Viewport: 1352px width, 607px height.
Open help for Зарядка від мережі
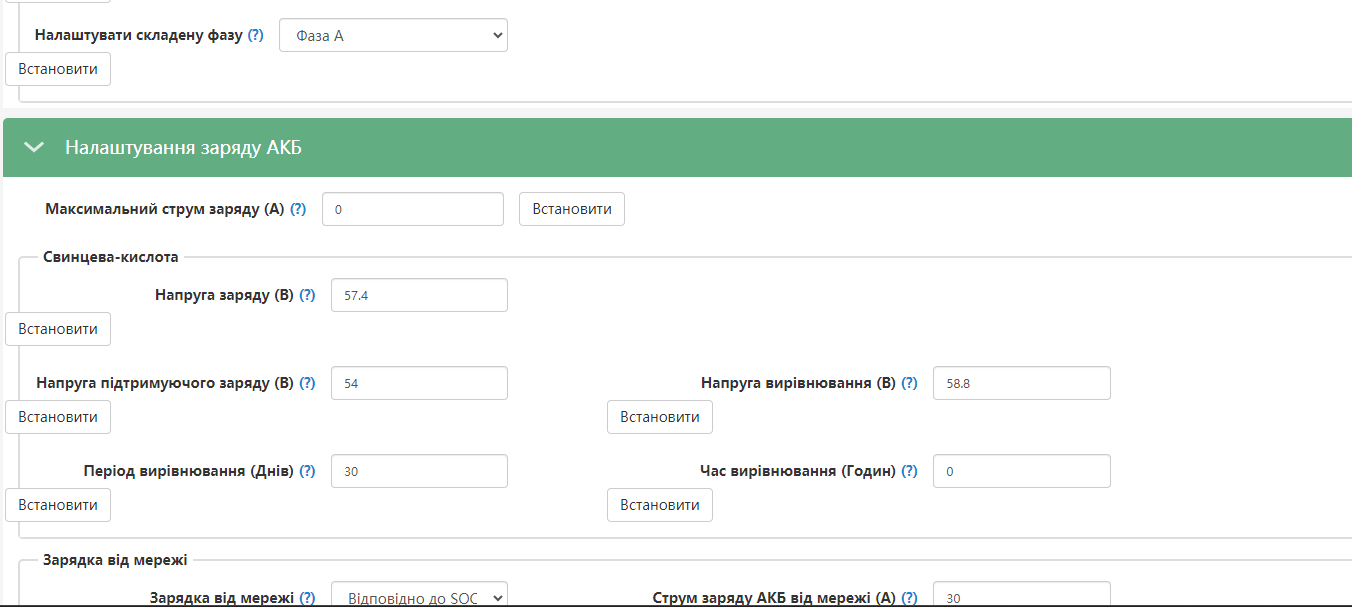pyautogui.click(x=307, y=598)
